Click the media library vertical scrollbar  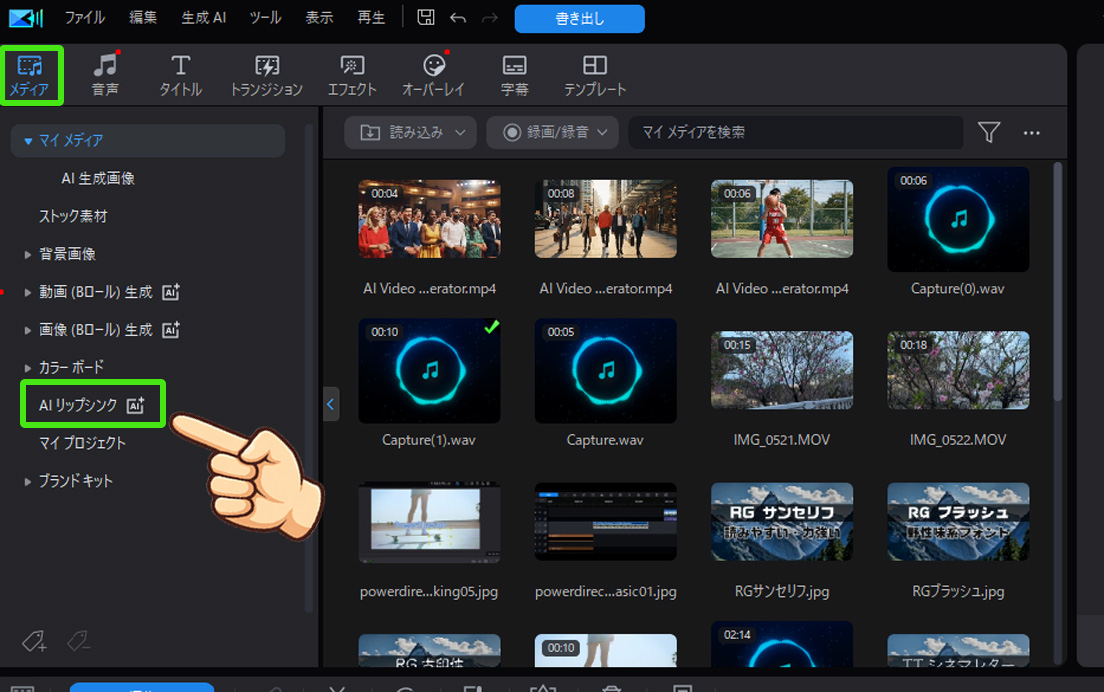click(1057, 282)
